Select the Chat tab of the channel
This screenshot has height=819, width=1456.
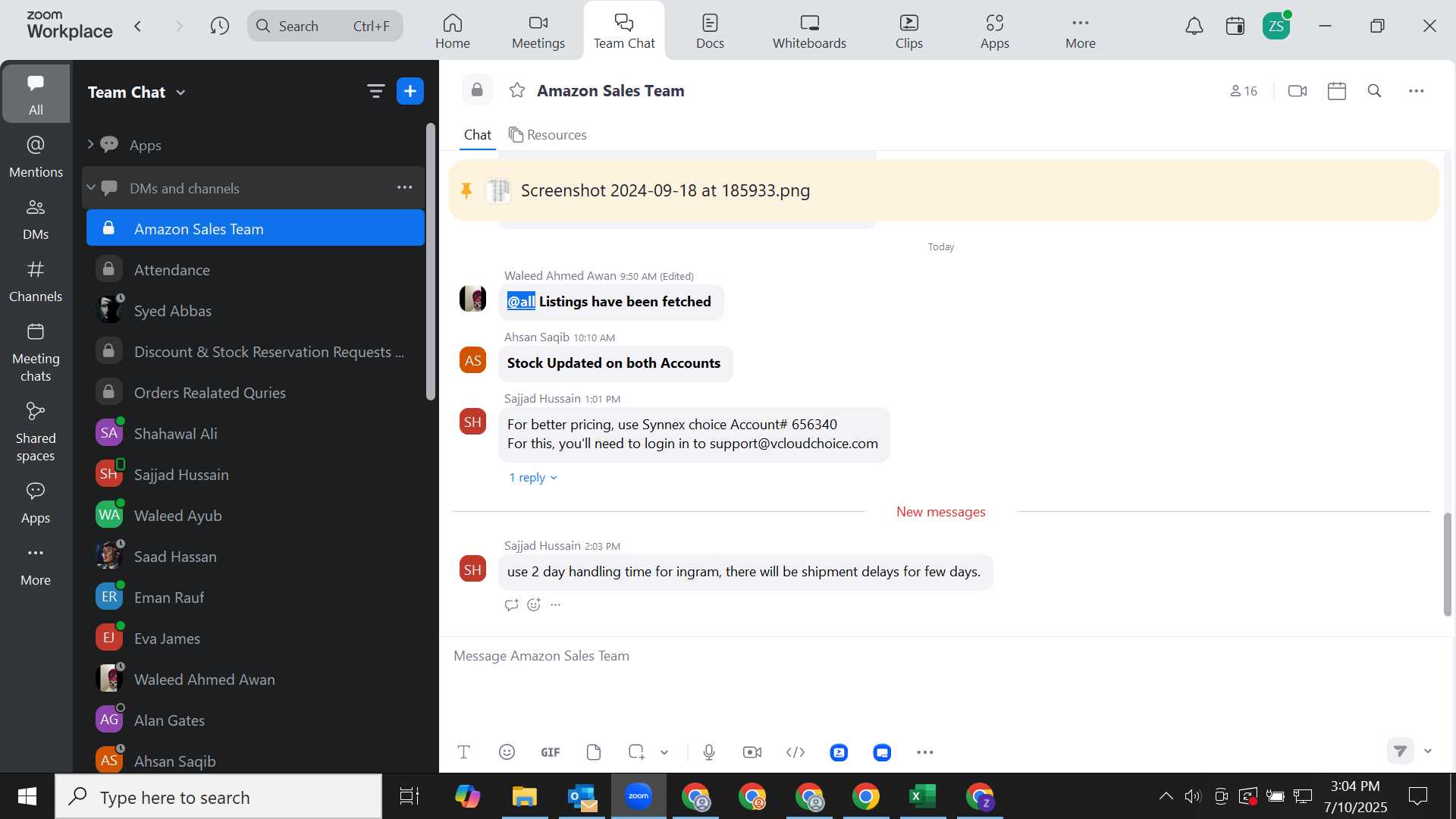tap(478, 135)
